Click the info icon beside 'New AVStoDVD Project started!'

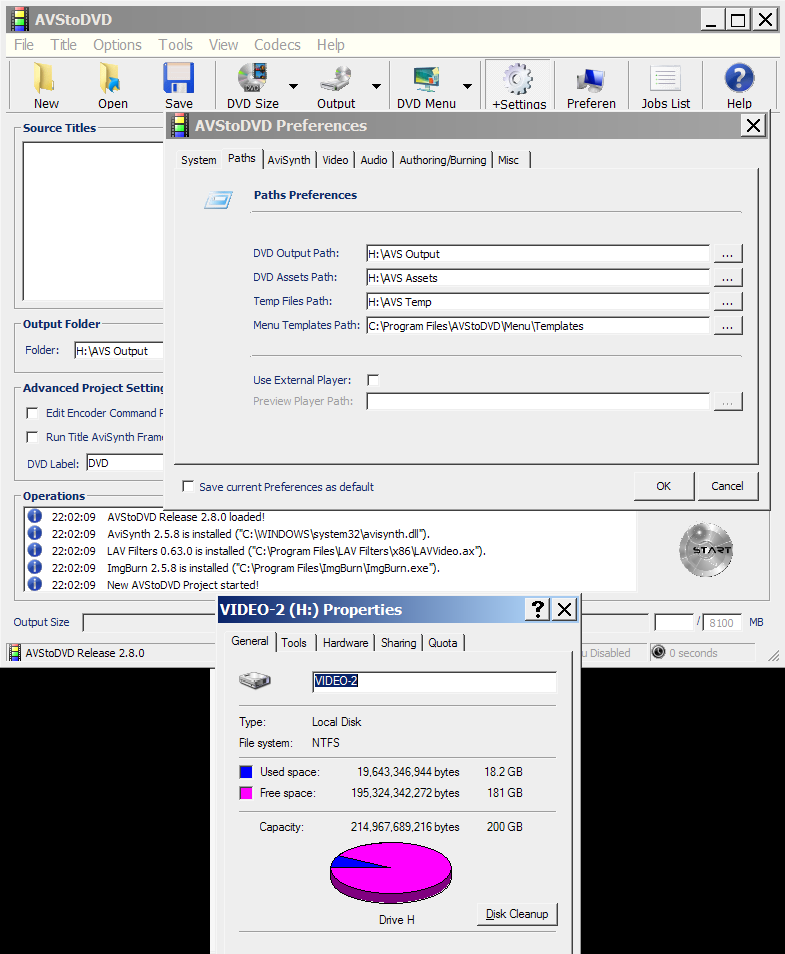(x=35, y=584)
